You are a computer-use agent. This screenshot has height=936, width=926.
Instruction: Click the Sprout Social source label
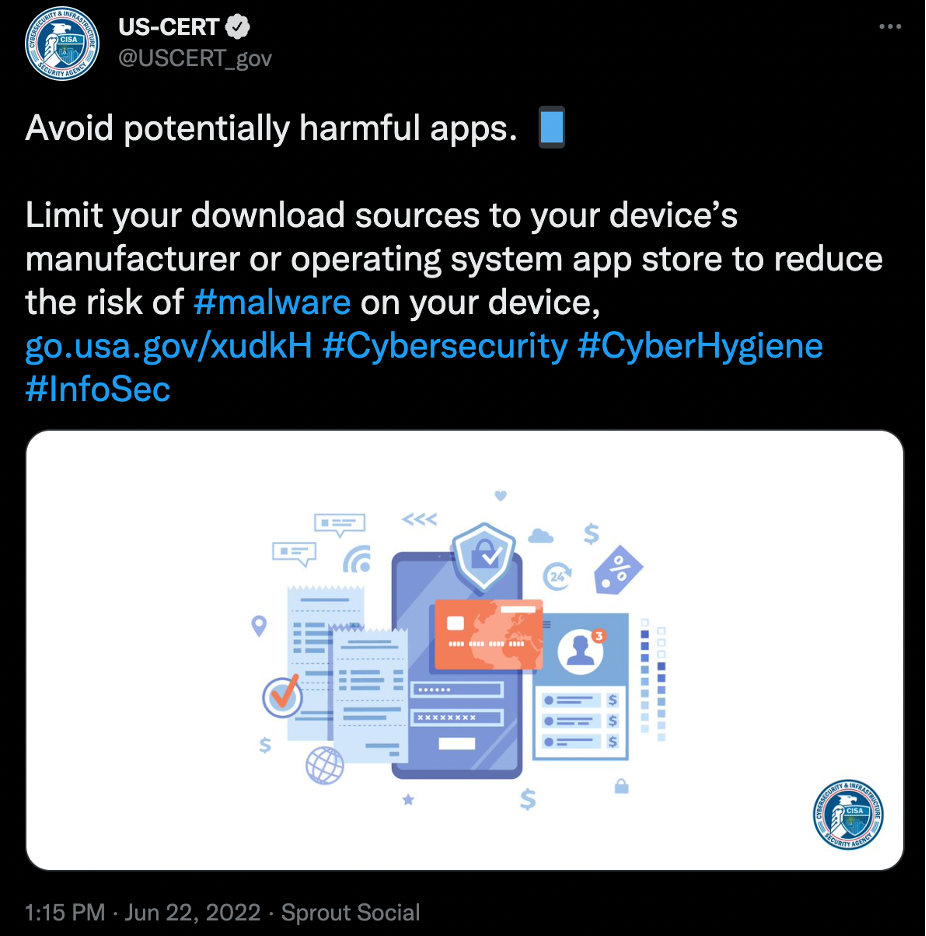pos(350,912)
